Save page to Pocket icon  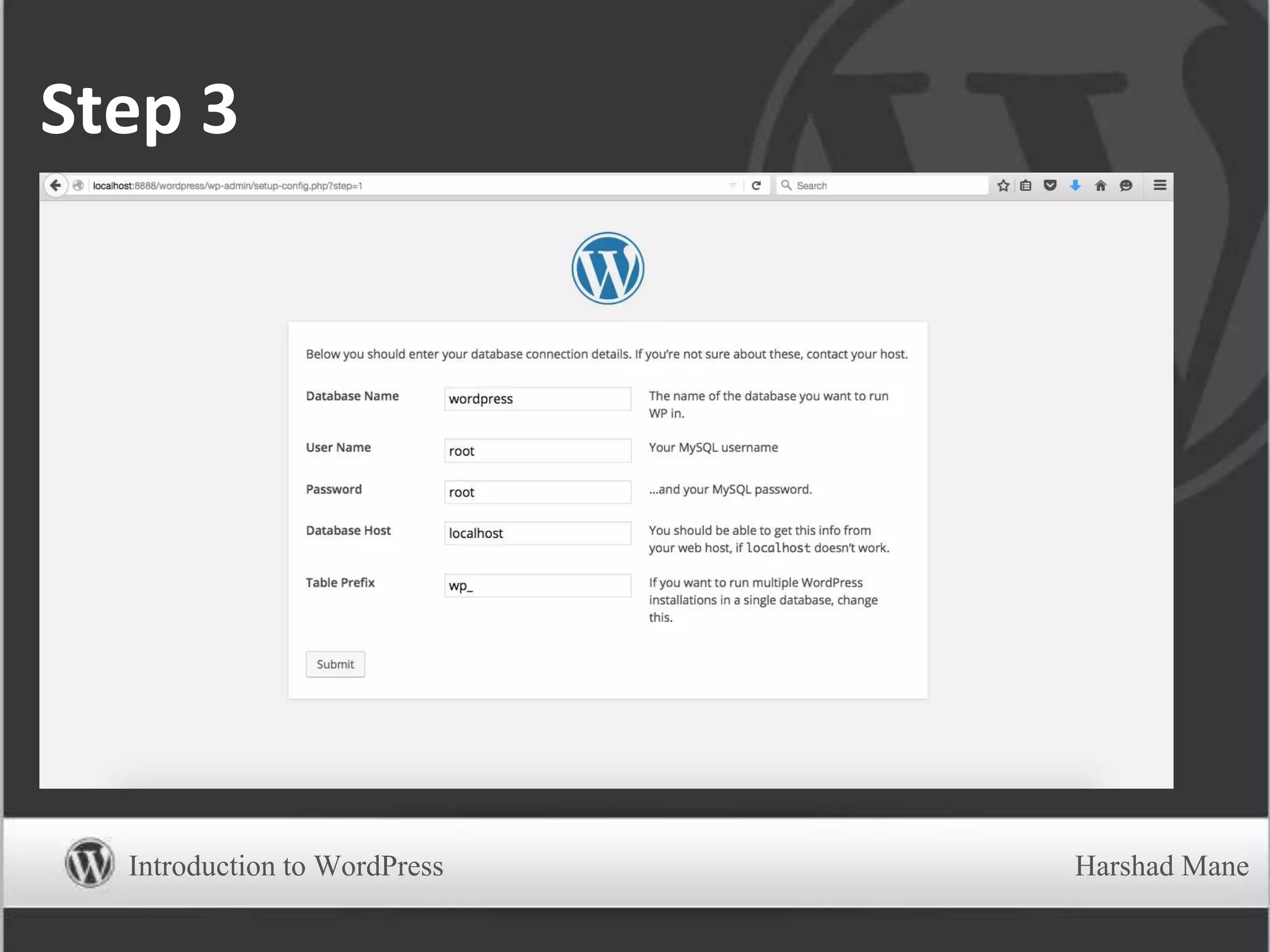point(1050,185)
